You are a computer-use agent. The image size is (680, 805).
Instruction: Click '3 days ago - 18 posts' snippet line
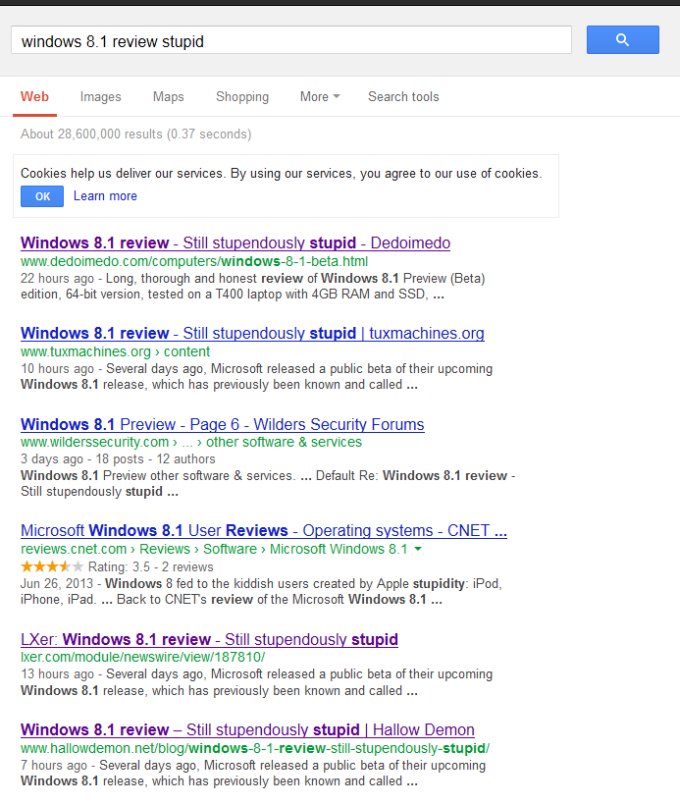tap(118, 459)
